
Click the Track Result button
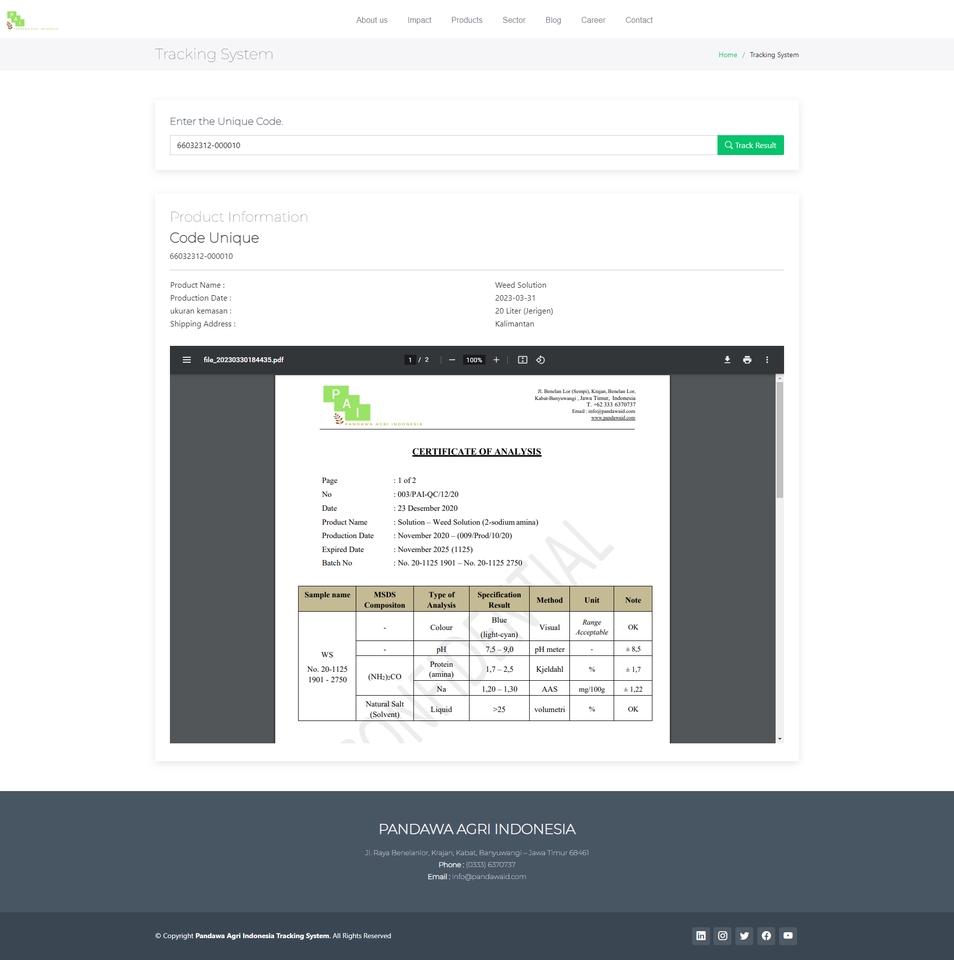pos(750,145)
